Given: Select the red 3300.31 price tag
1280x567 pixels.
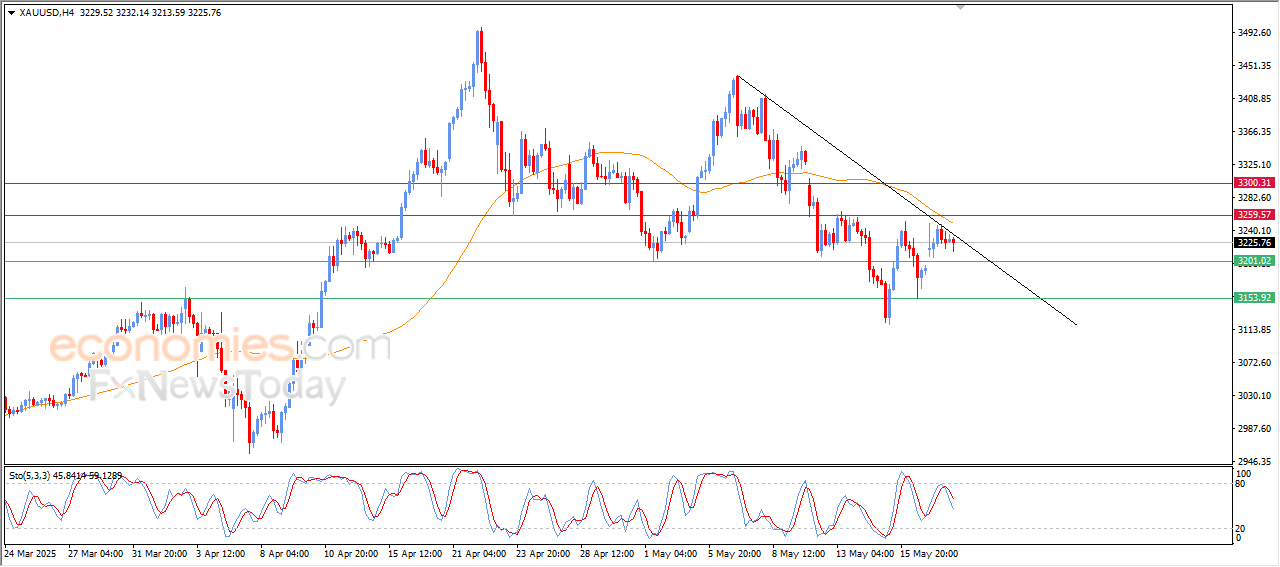Looking at the screenshot, I should (1253, 183).
